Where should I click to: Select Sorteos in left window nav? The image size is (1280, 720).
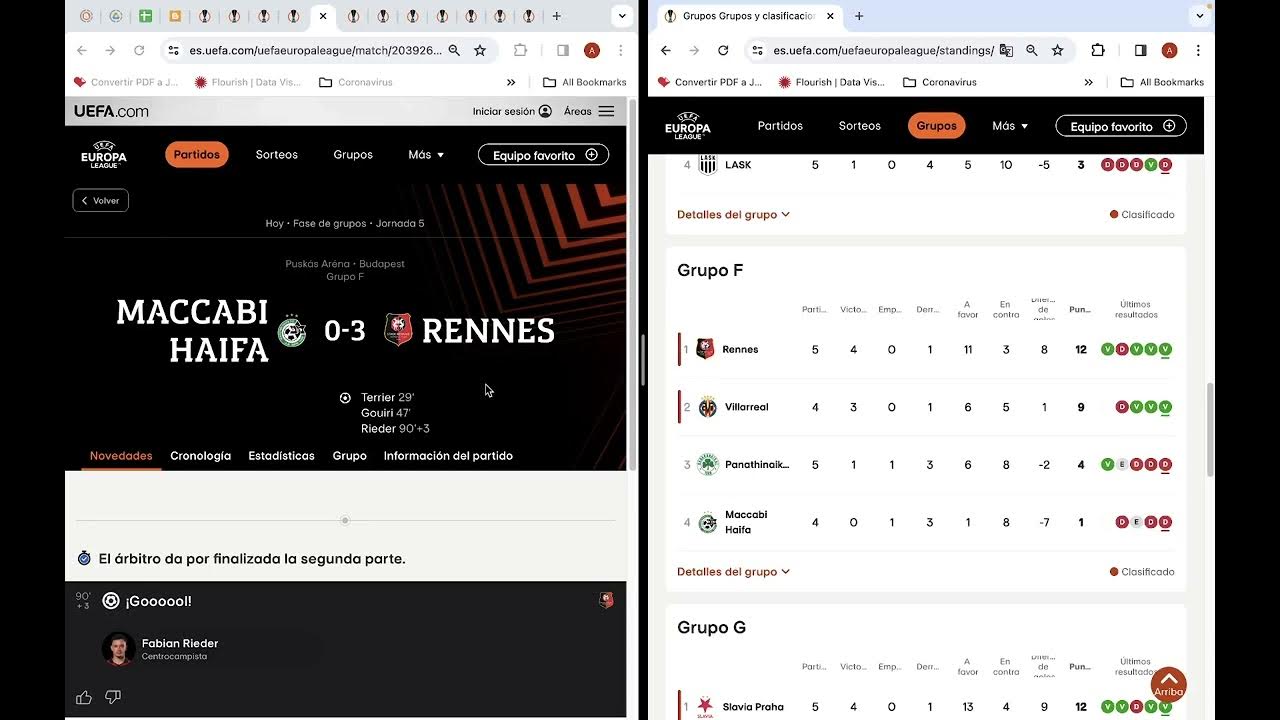(x=277, y=154)
